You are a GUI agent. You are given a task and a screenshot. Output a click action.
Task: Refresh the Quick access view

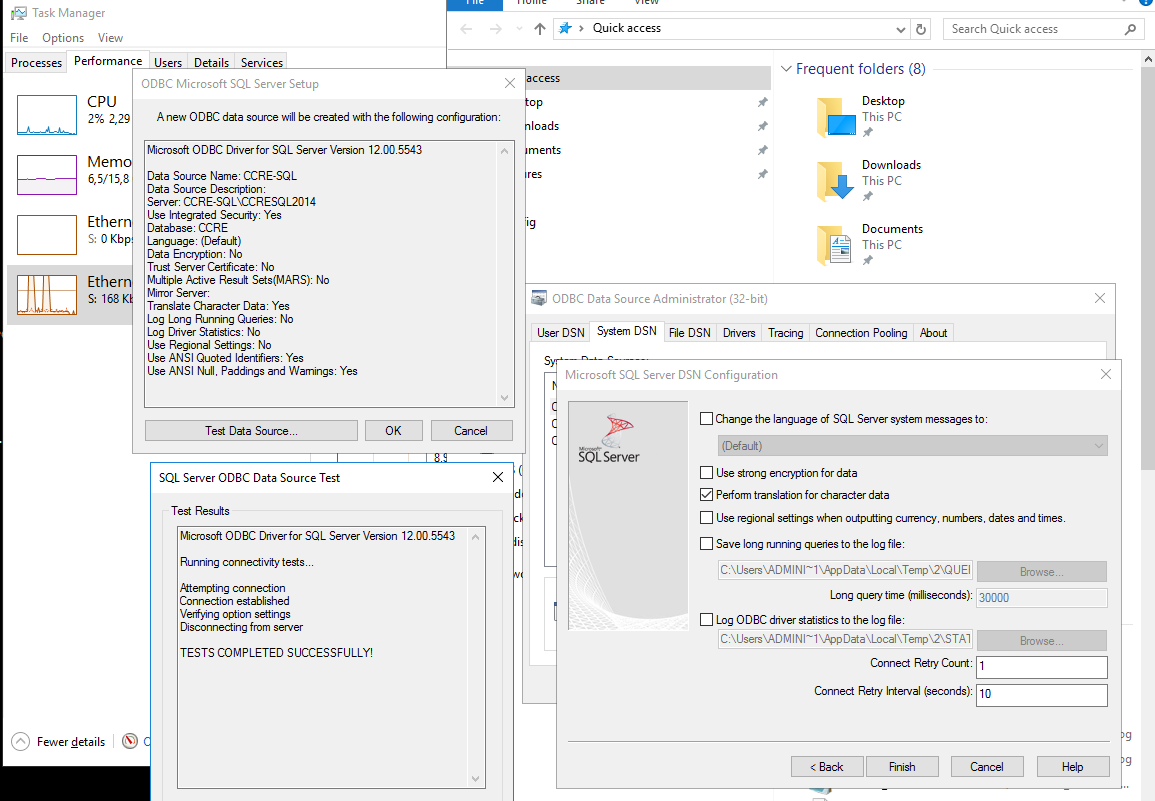click(x=921, y=29)
